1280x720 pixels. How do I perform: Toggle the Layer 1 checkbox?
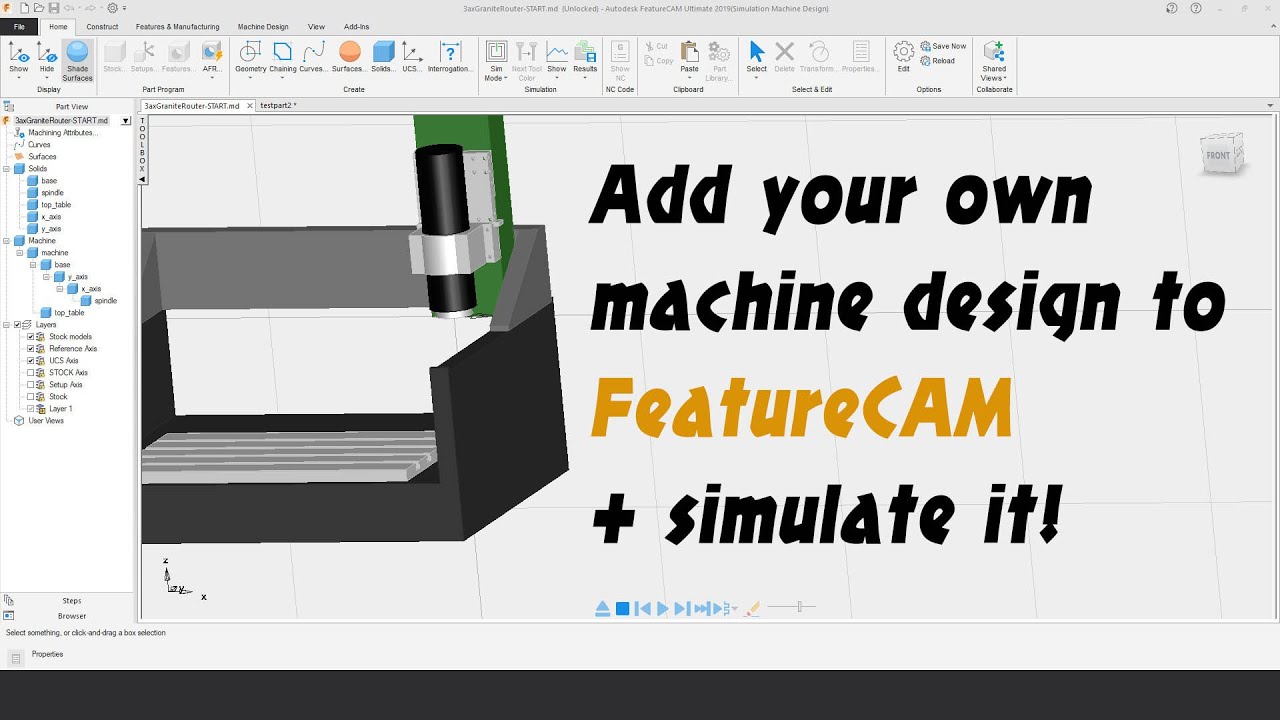pos(30,409)
